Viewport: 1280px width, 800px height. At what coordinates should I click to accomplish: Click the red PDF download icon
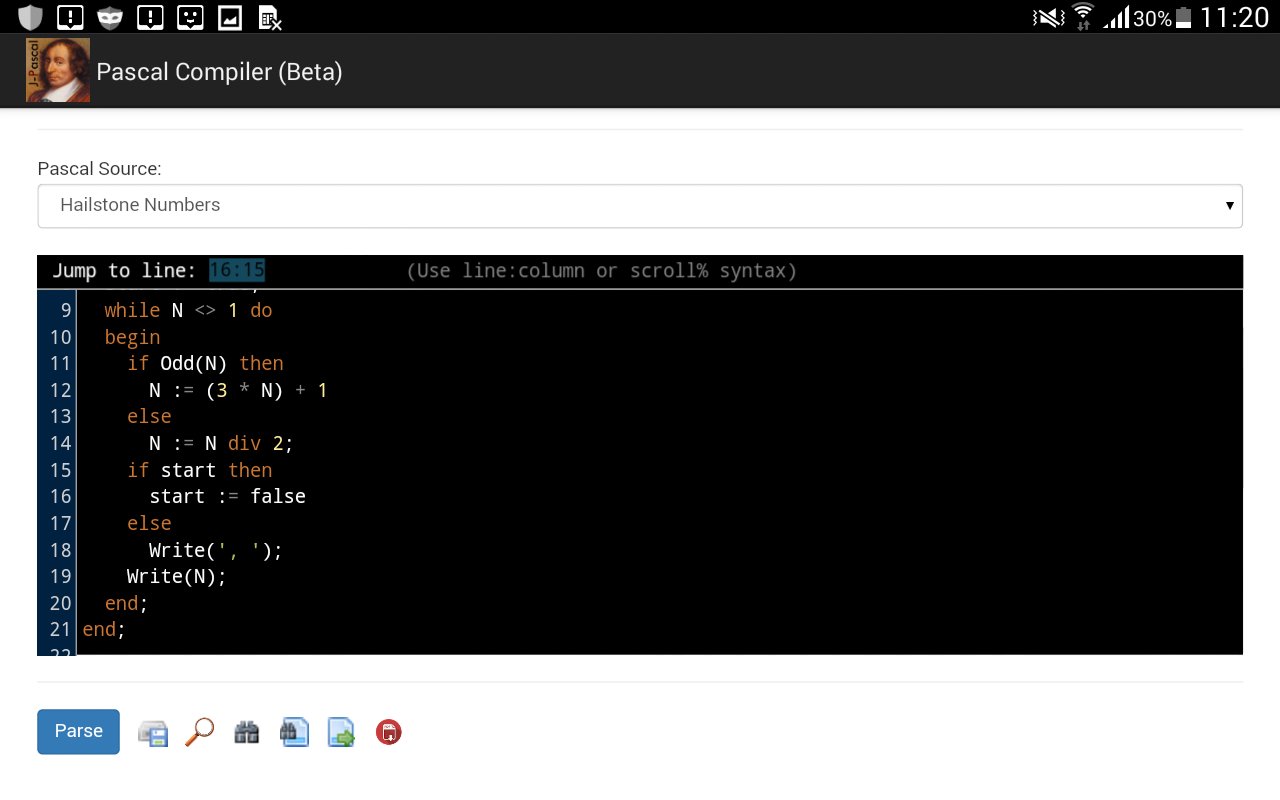388,732
